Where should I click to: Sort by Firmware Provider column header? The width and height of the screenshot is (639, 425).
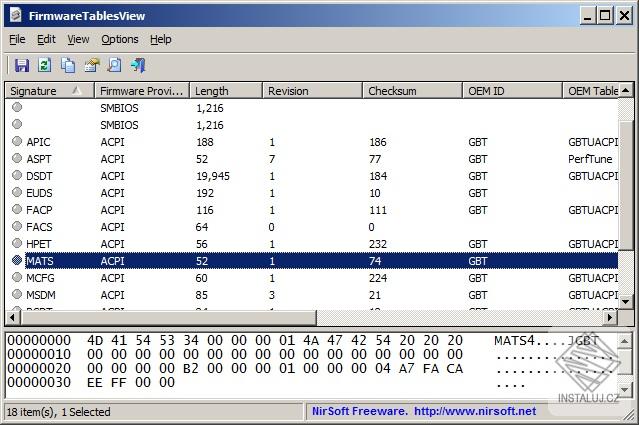point(142,90)
